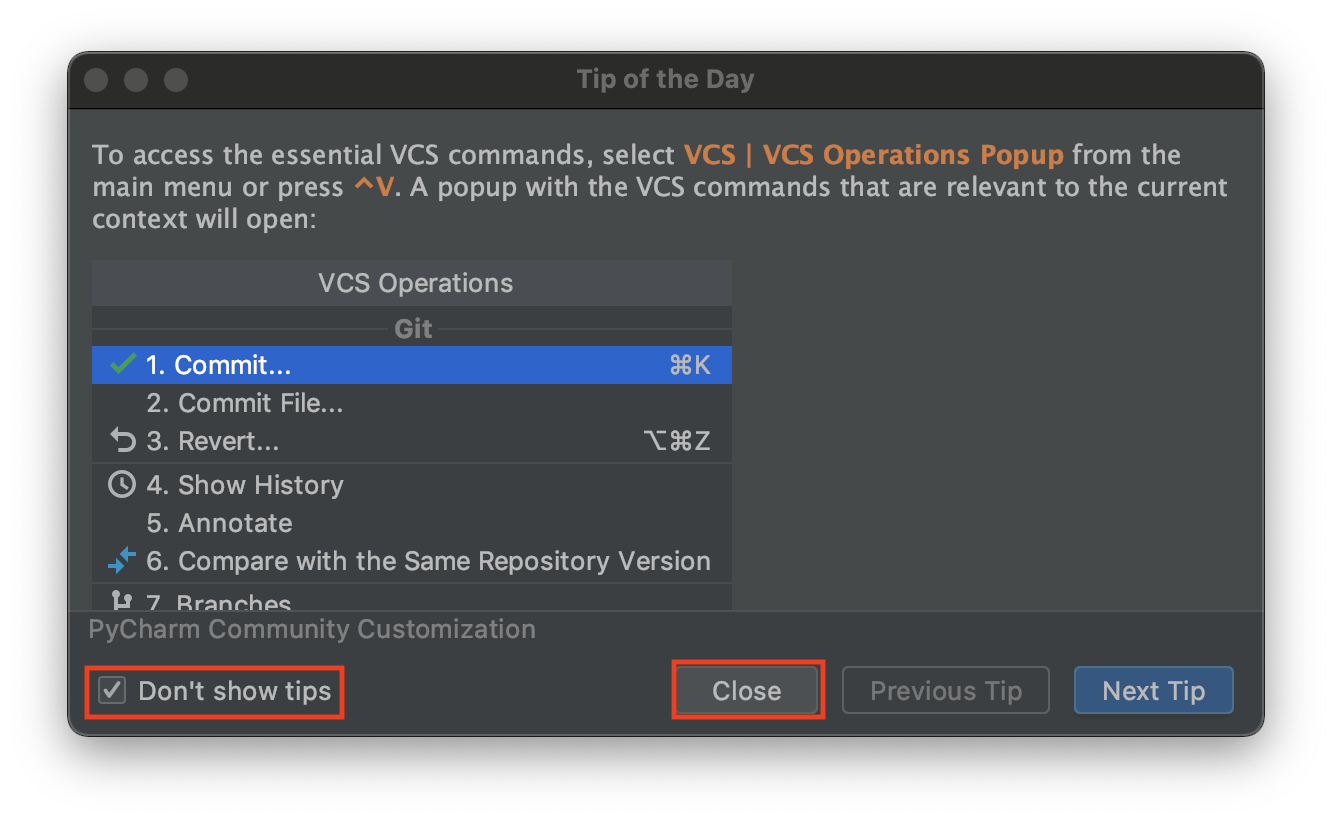Click the green zoom window dot
This screenshot has width=1332, height=820.
pyautogui.click(x=176, y=80)
